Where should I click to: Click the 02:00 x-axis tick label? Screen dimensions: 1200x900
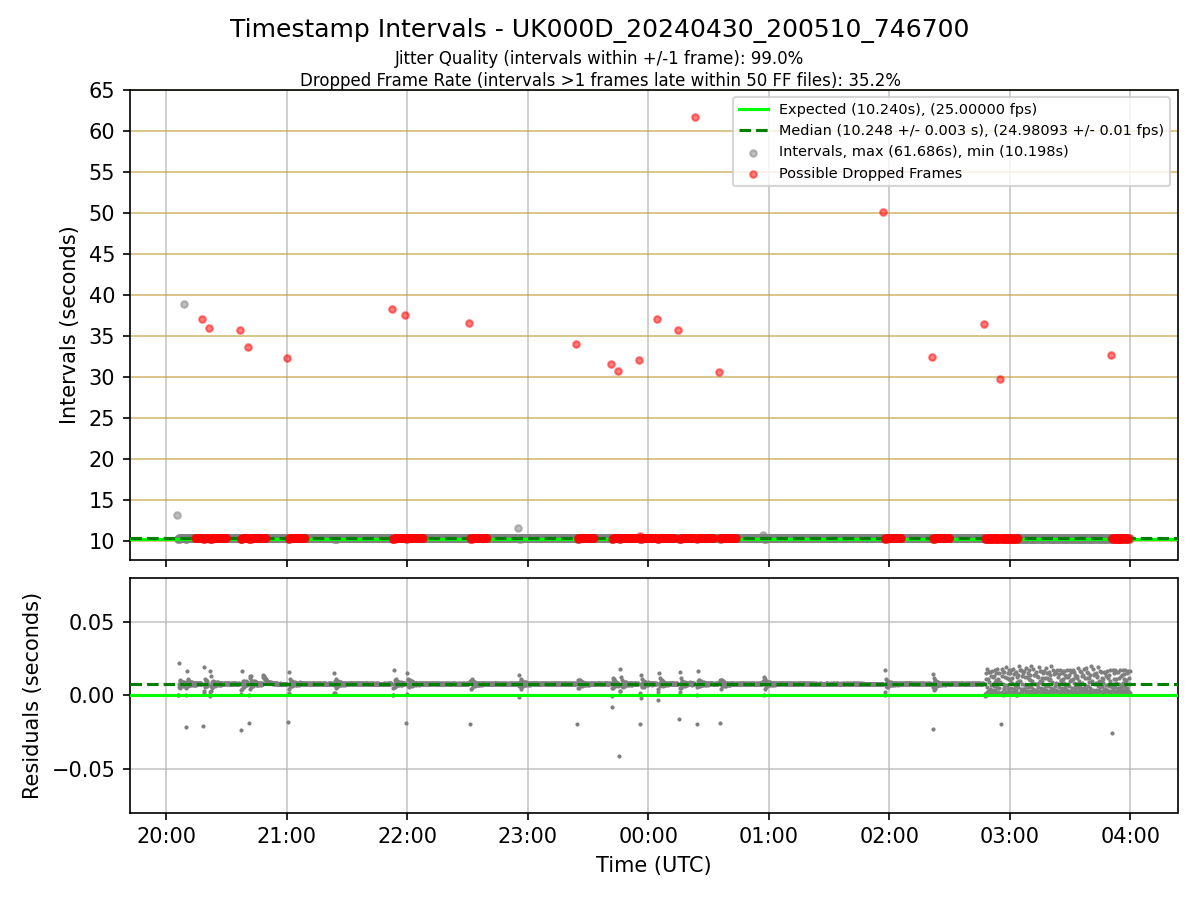(x=889, y=836)
